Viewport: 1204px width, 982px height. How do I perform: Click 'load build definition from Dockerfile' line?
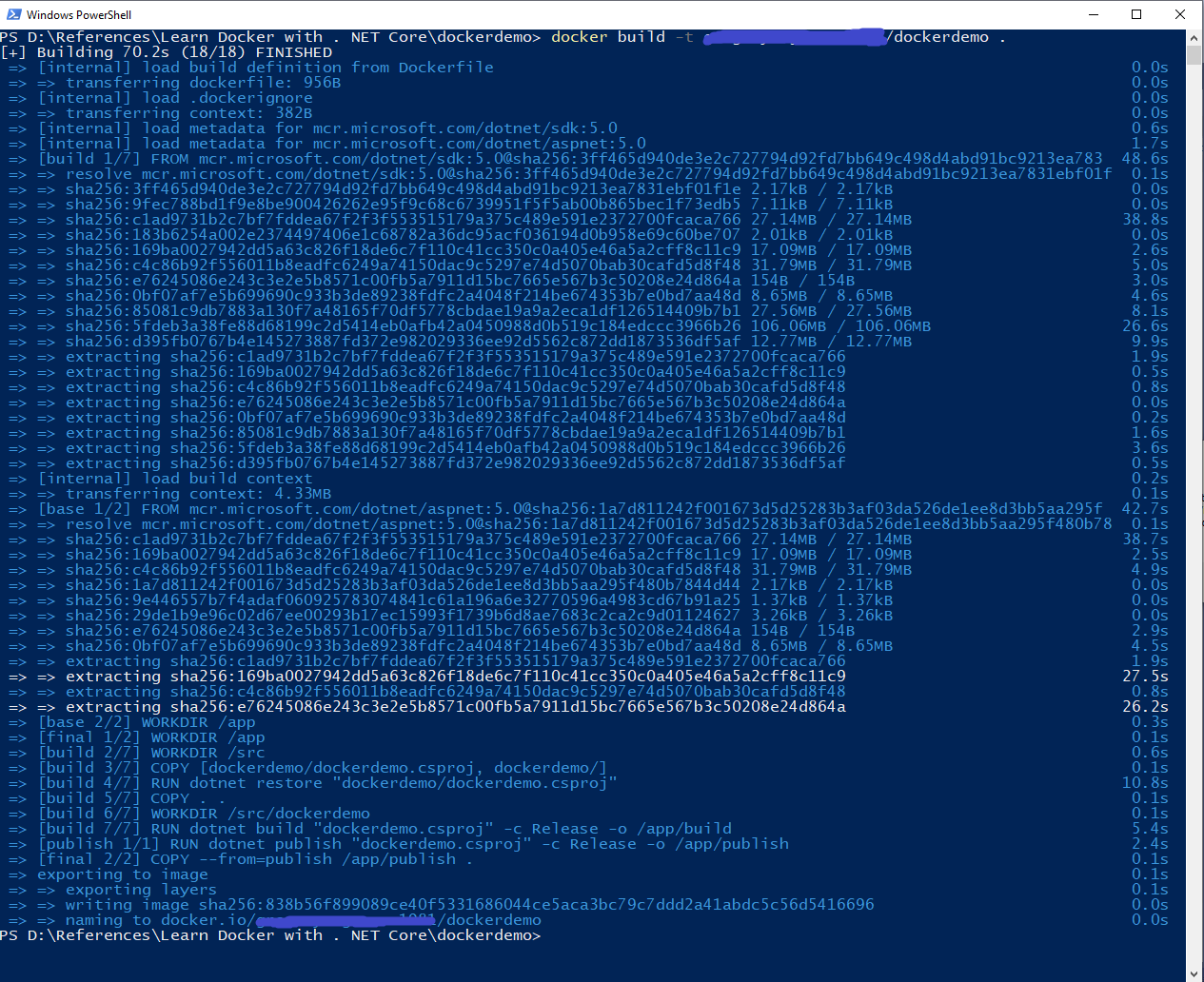(266, 68)
